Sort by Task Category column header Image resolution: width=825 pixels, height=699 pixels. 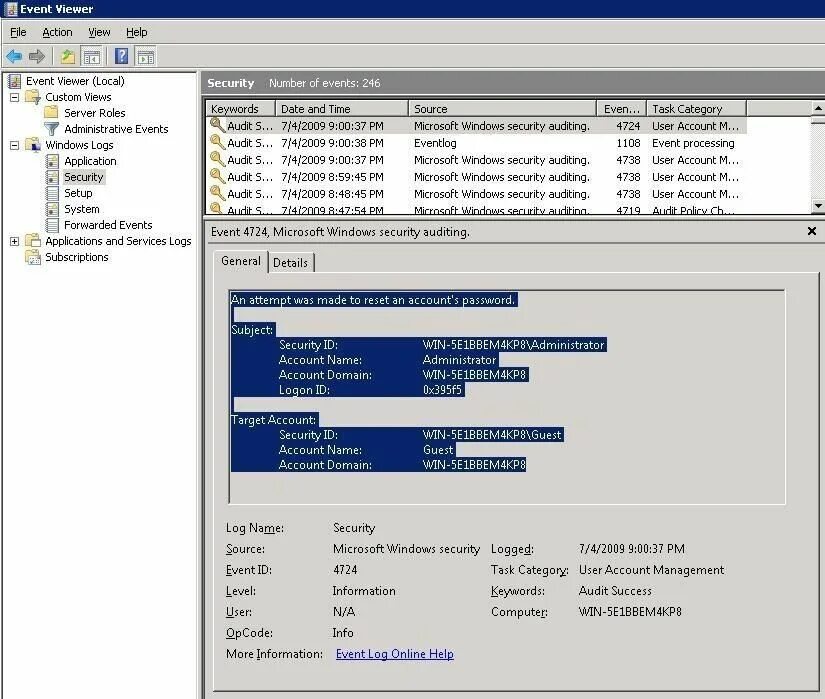pyautogui.click(x=696, y=109)
